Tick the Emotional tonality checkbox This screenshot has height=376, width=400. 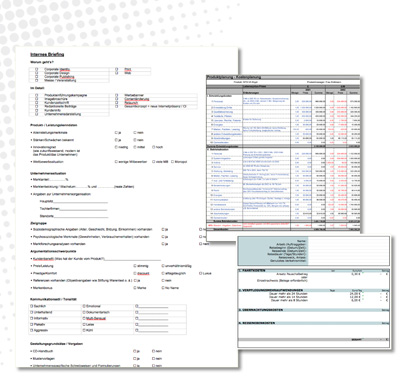[x=84, y=306]
